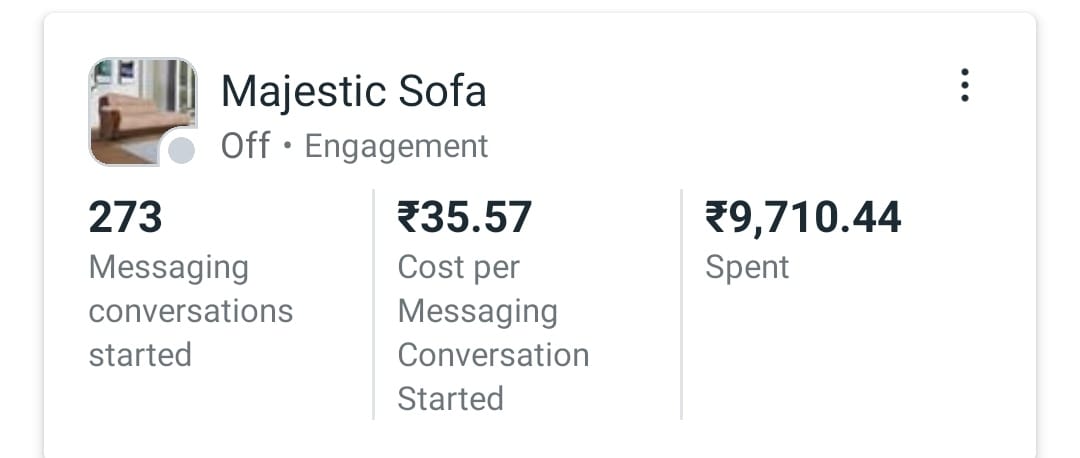Screen dimensions: 1080x458
Task: Open the Majestic Sofa campaign title
Action: pyautogui.click(x=353, y=92)
